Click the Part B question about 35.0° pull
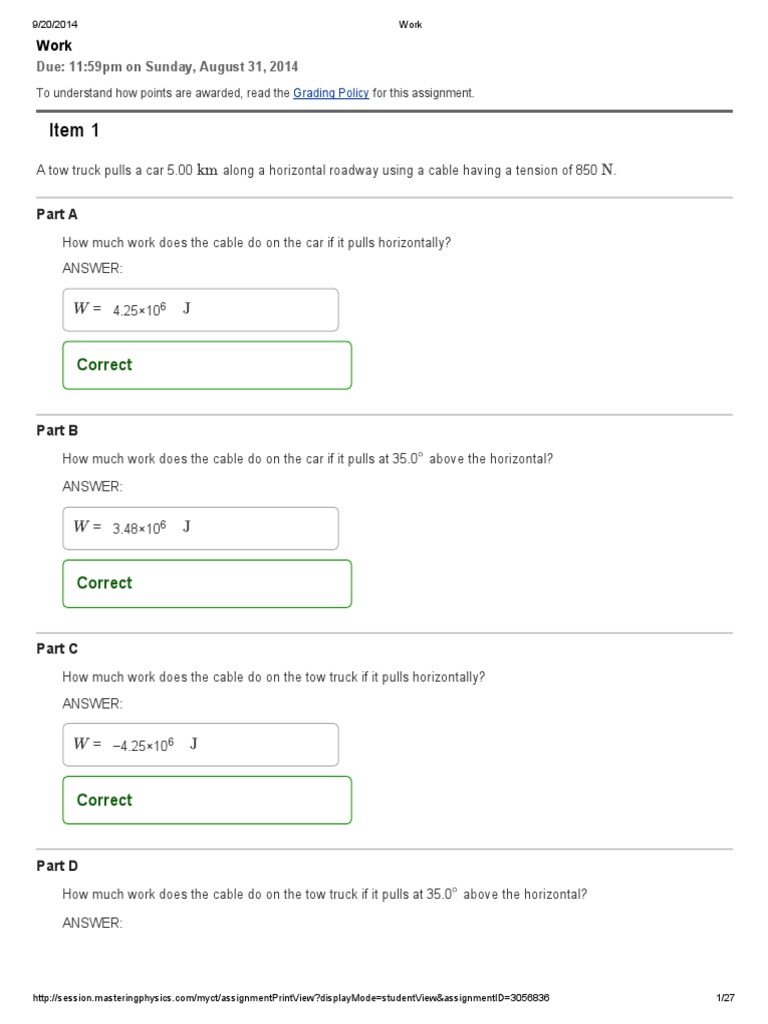Viewport: 768px width, 1024px height. click(x=307, y=459)
